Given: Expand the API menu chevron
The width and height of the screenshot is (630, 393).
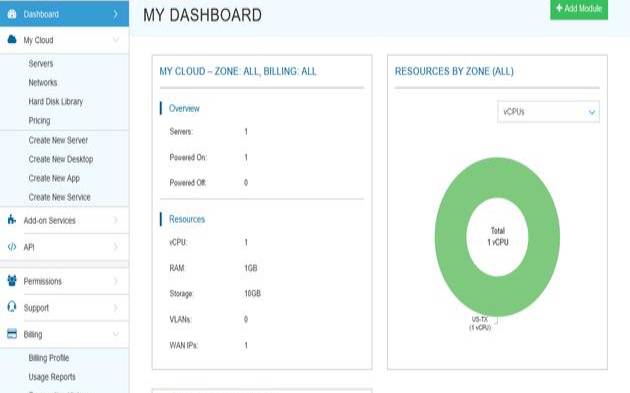Looking at the screenshot, I should click(116, 247).
